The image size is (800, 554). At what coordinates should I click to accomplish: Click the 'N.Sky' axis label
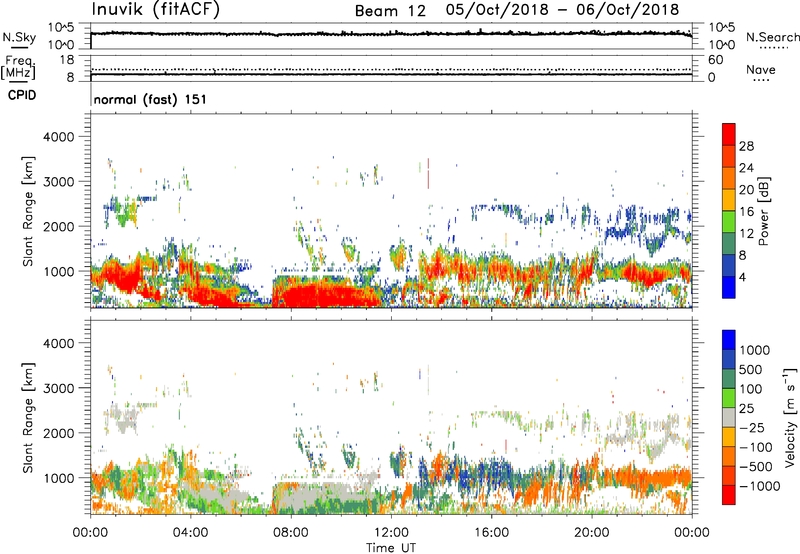[x=19, y=37]
